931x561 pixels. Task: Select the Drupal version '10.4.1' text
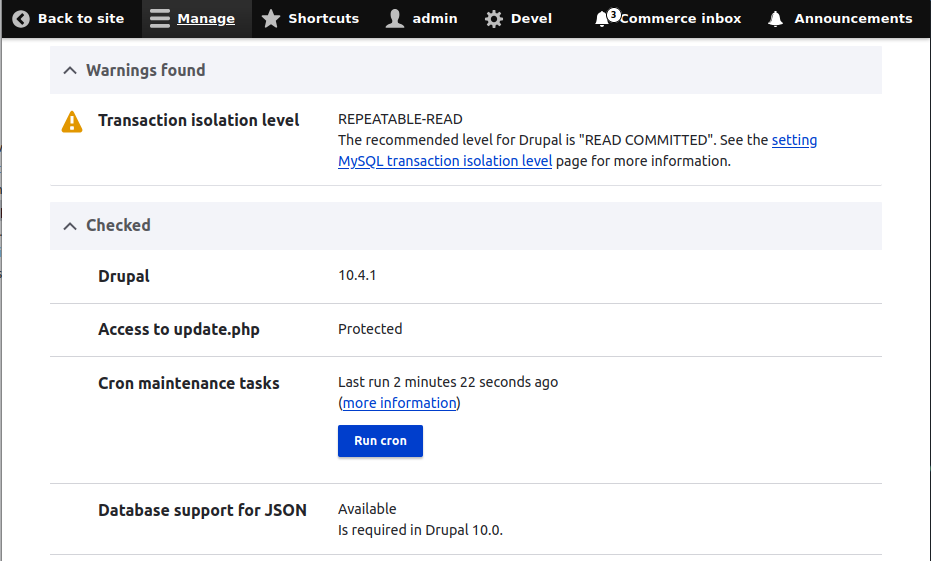pyautogui.click(x=357, y=275)
